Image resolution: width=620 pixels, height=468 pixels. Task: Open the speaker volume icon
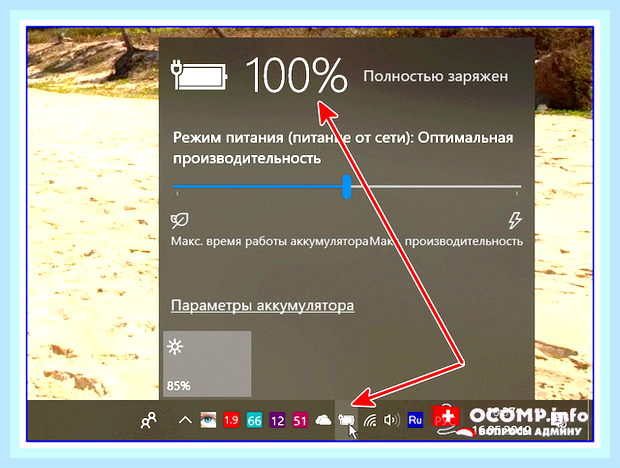392,420
